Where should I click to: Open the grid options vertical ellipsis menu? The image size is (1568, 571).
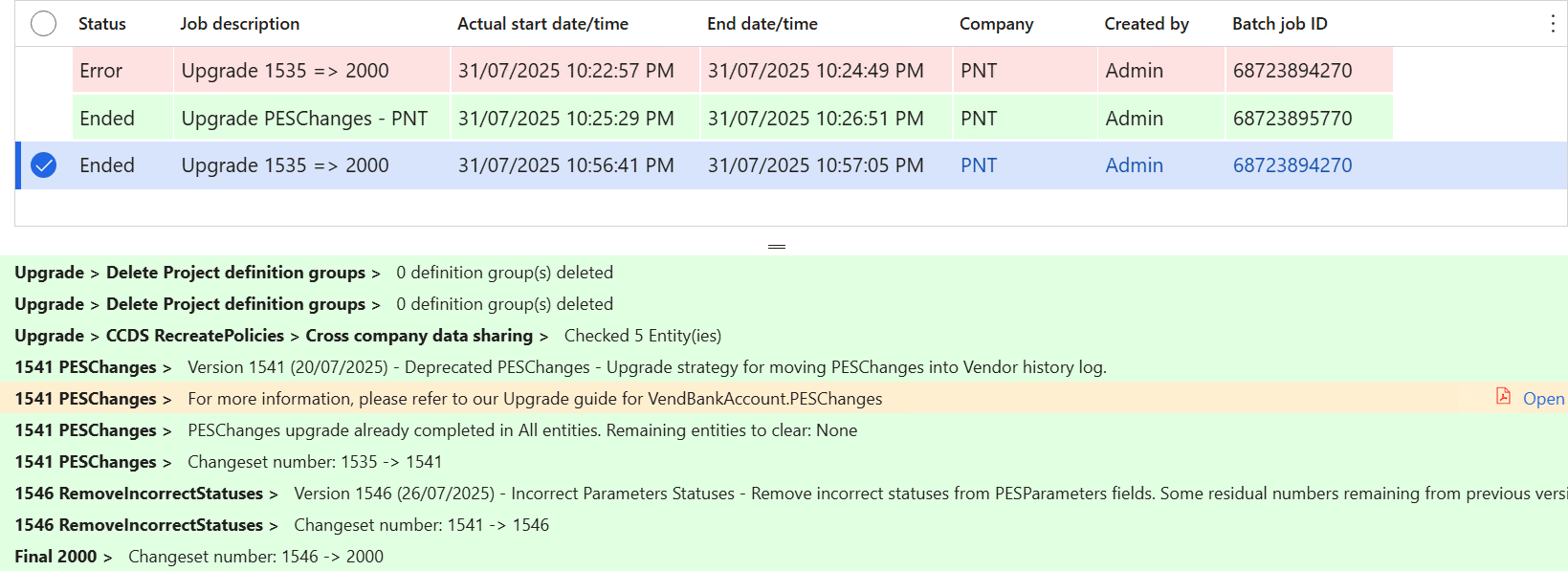[1552, 24]
